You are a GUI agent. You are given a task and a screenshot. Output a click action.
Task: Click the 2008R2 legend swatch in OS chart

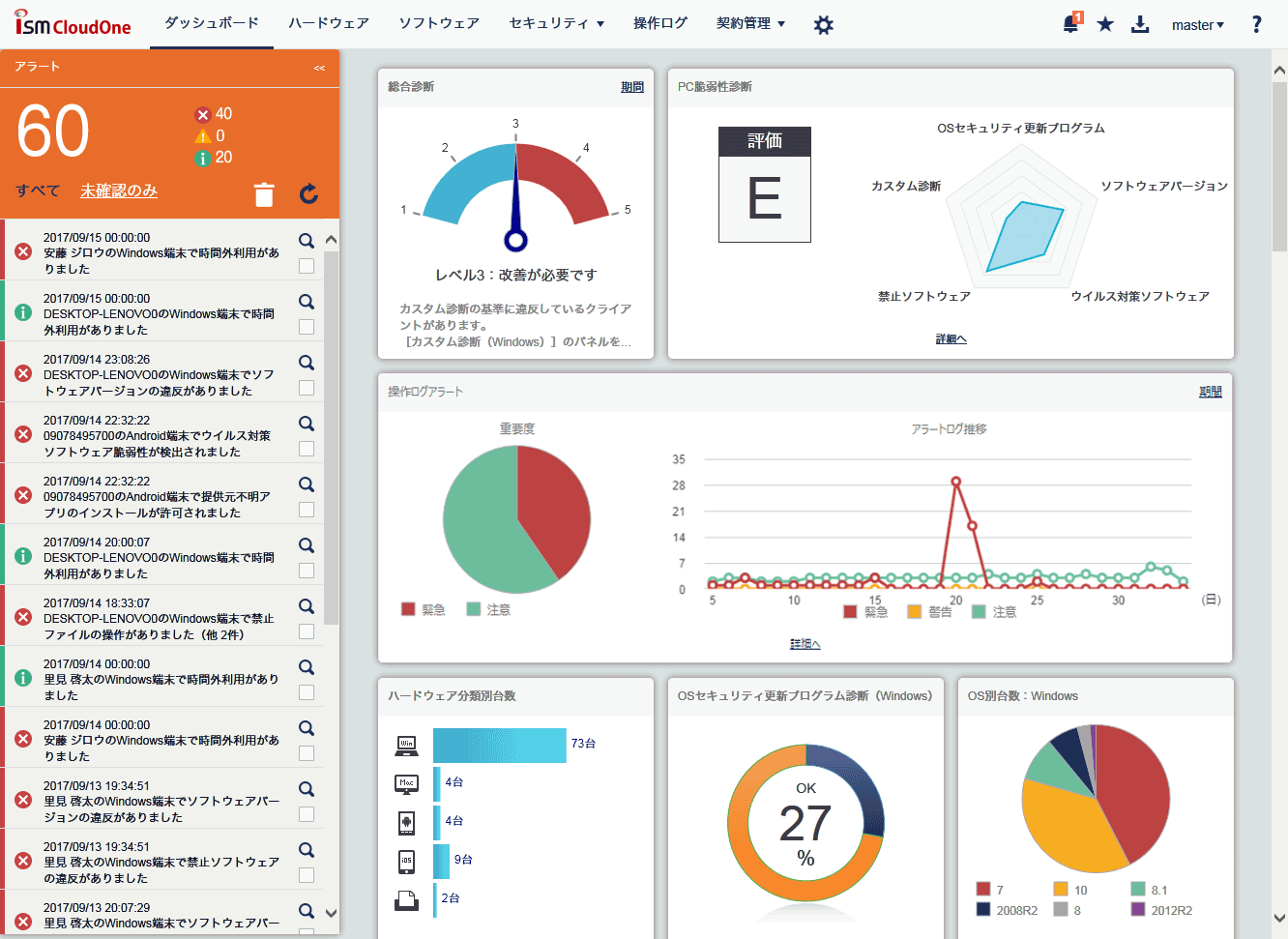click(983, 909)
